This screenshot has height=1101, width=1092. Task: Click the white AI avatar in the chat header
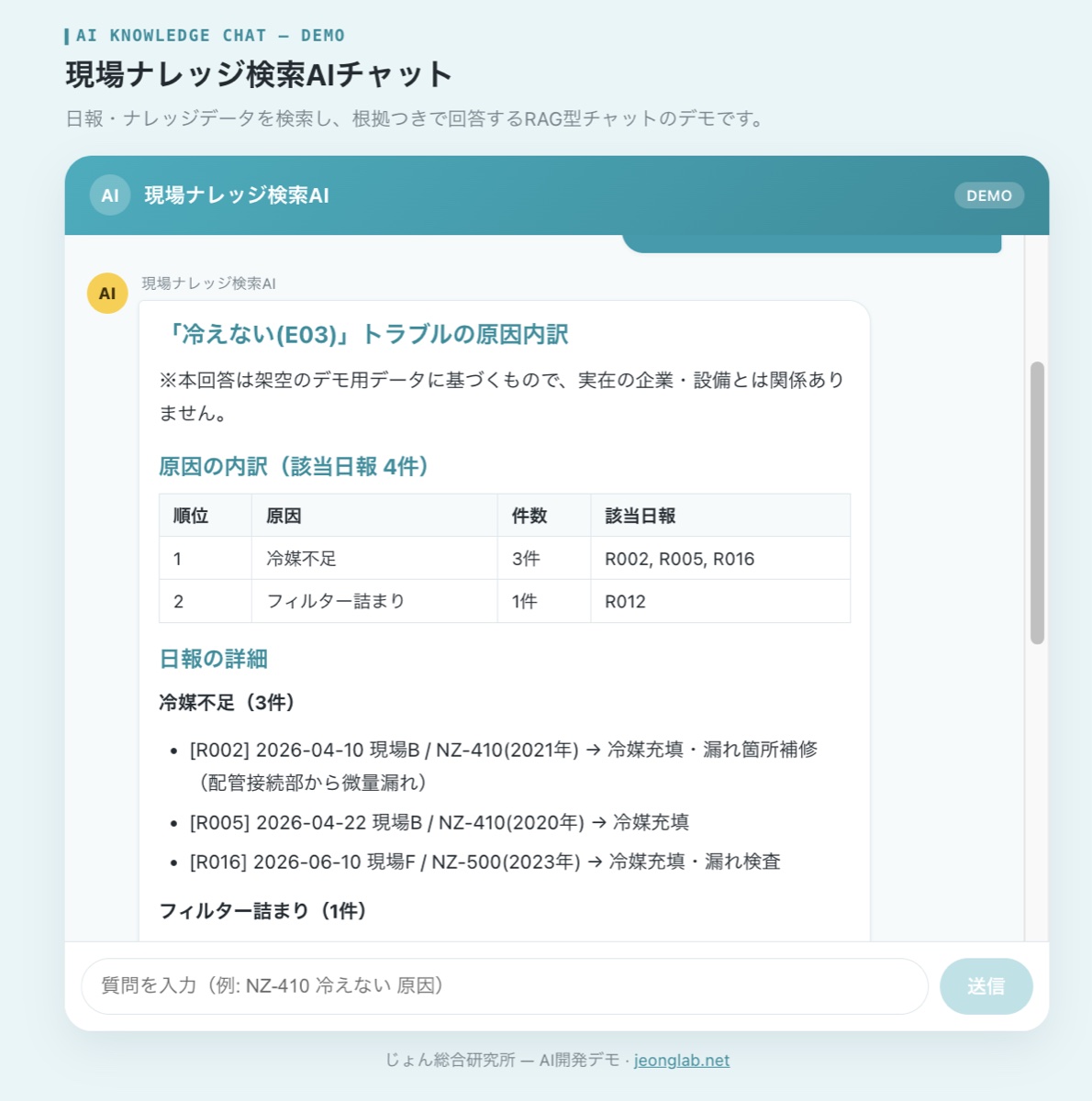pyautogui.click(x=110, y=195)
